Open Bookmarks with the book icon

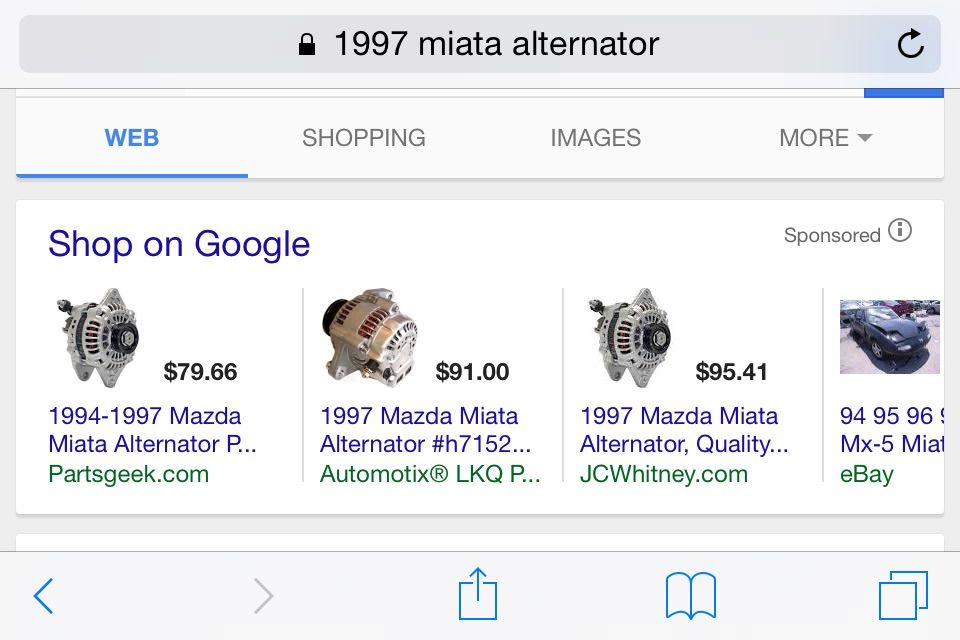[691, 596]
